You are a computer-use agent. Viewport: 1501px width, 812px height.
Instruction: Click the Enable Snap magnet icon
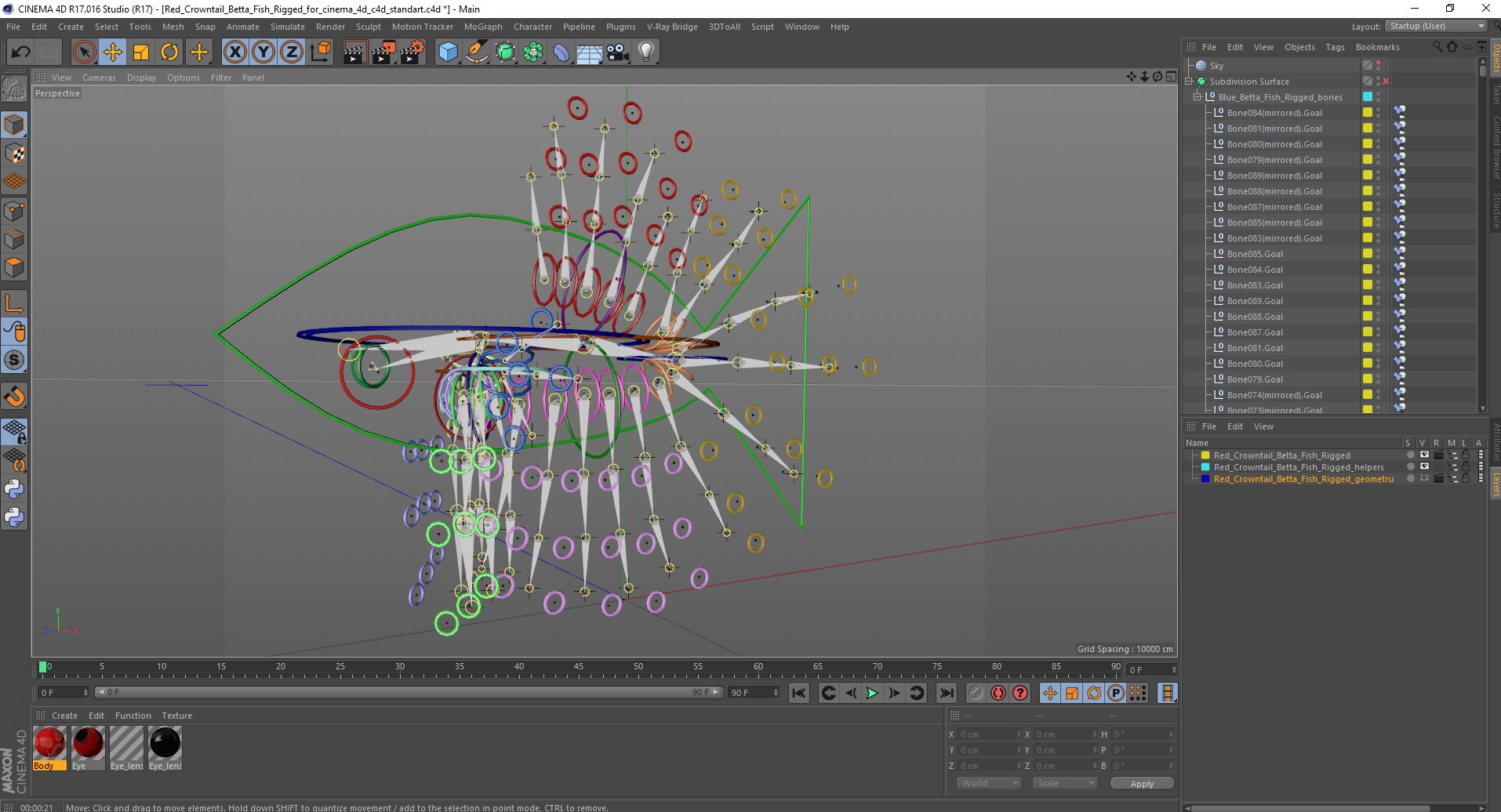click(x=14, y=397)
